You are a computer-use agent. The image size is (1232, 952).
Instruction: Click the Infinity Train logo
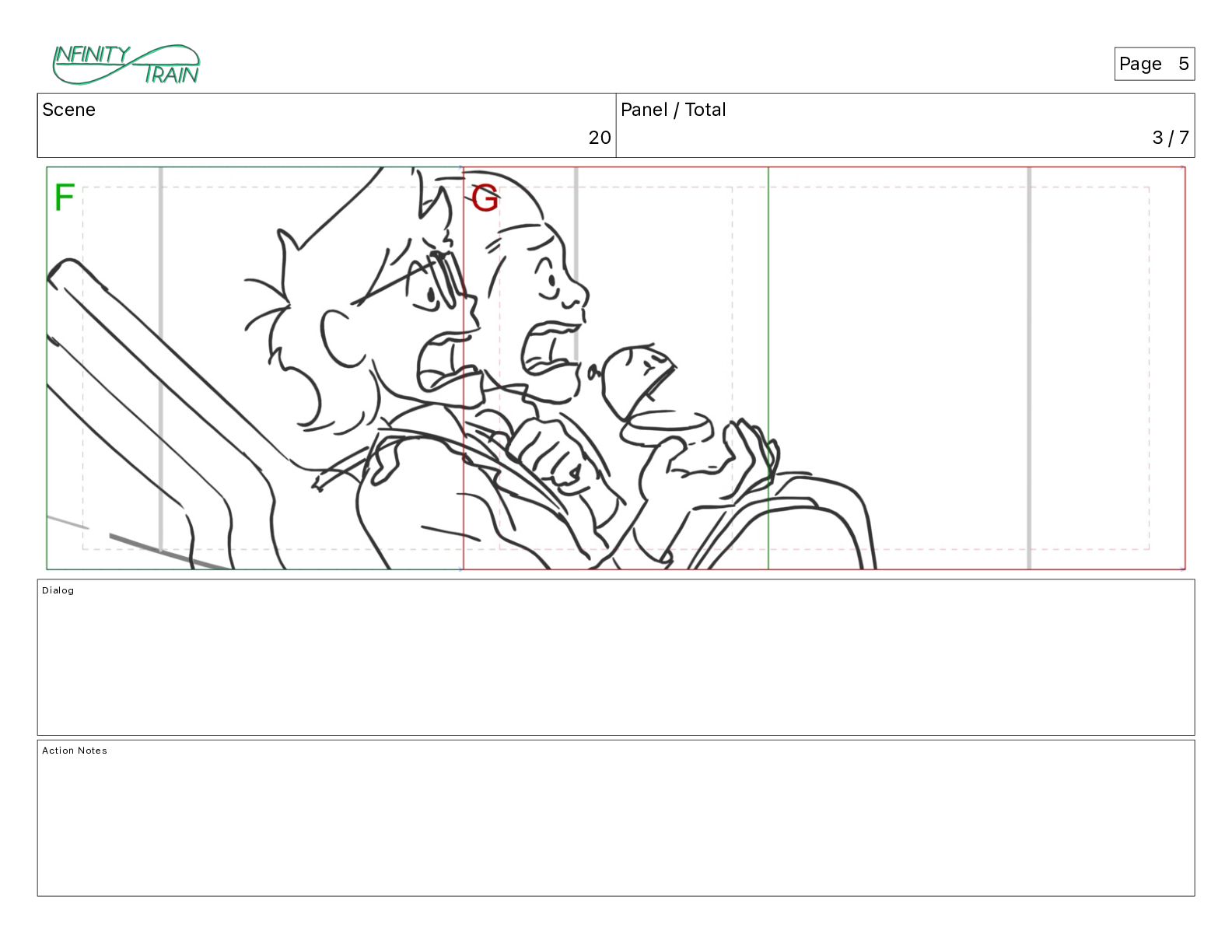[x=126, y=65]
